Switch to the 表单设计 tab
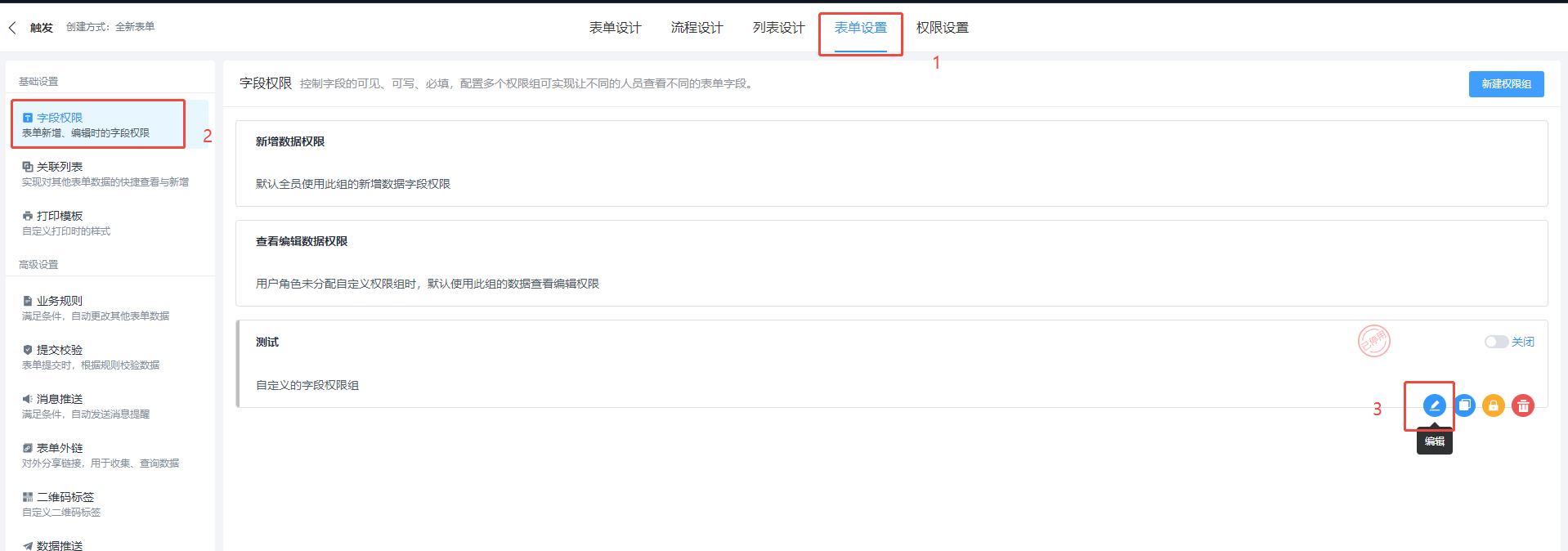The width and height of the screenshot is (1568, 551). coord(616,28)
